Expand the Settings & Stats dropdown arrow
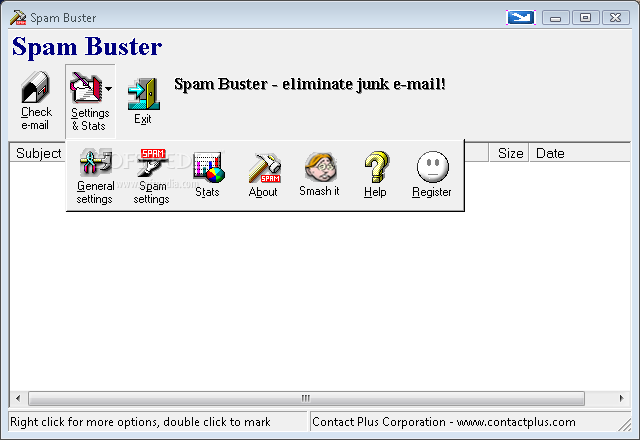Screen dimensions: 640x440 (109, 89)
